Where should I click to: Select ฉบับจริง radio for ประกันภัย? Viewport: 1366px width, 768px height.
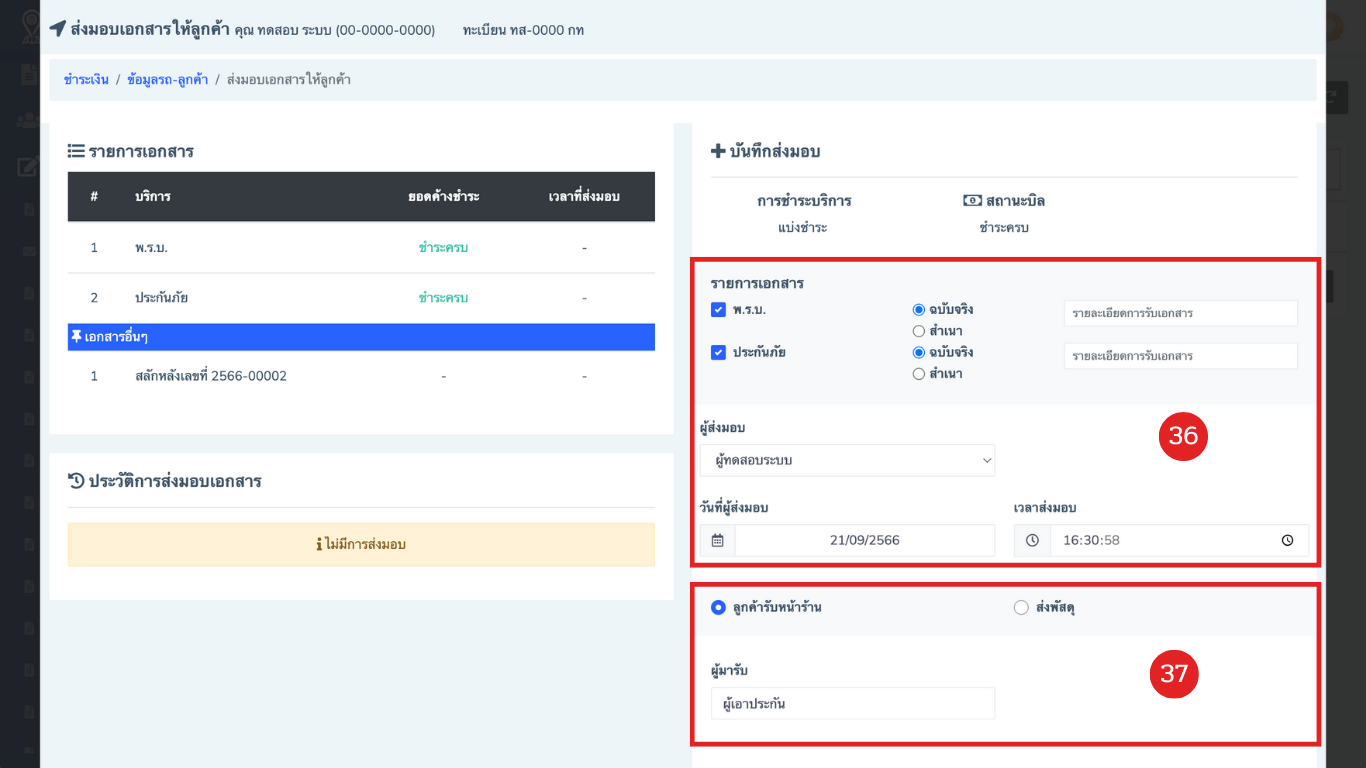919,352
